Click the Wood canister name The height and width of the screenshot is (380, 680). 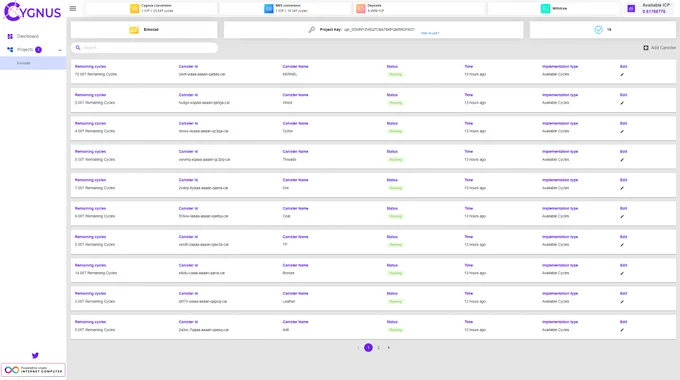tap(287, 103)
